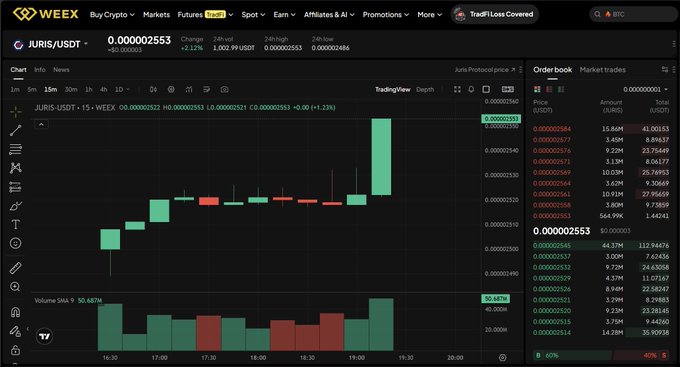Open the Earn dropdown menu
Screen dimensions: 680x367
pos(284,14)
